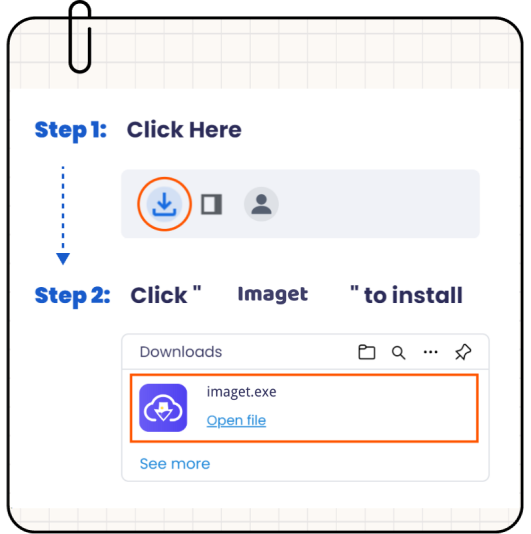Open the three-dot more options menu

[431, 352]
